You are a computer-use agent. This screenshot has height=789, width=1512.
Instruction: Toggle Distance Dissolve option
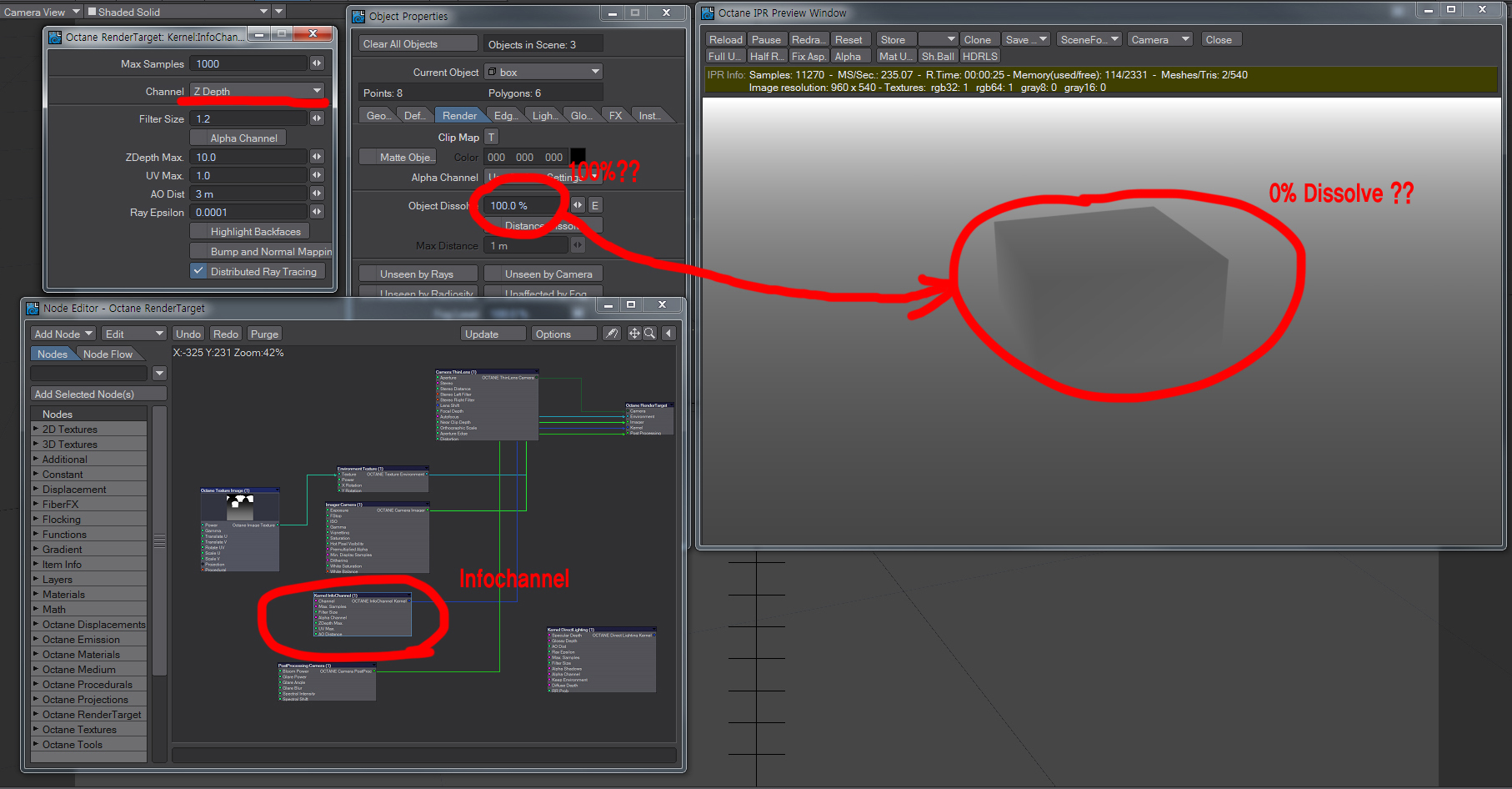coord(543,225)
